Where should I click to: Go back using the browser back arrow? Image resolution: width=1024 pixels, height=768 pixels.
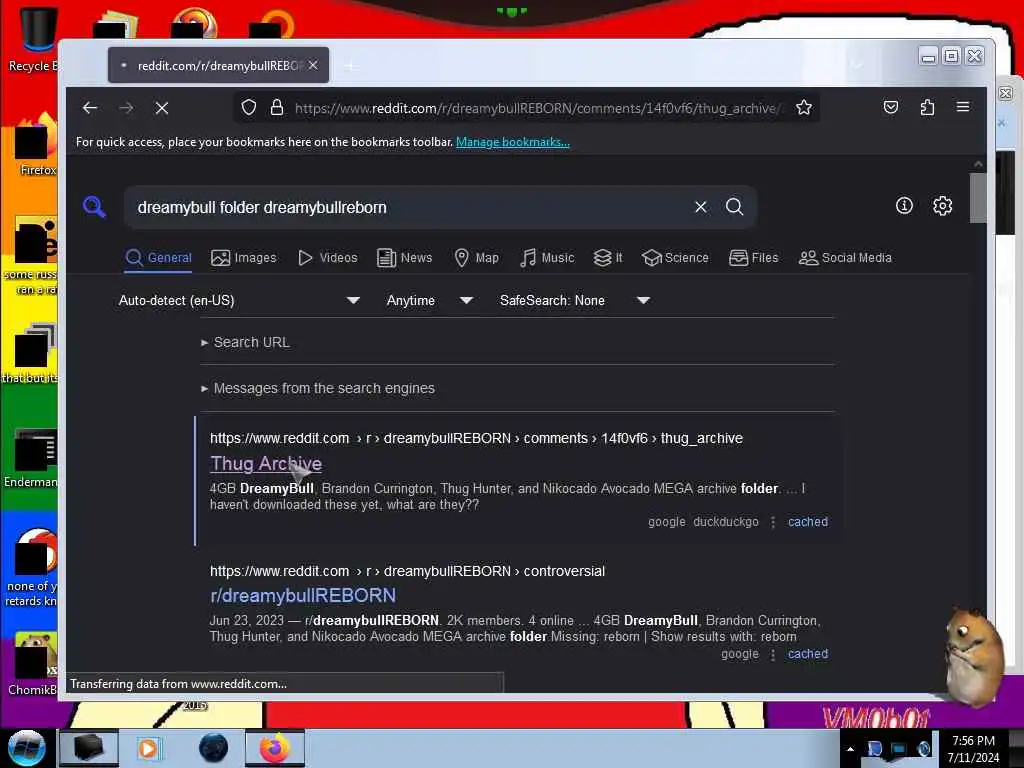pos(90,108)
